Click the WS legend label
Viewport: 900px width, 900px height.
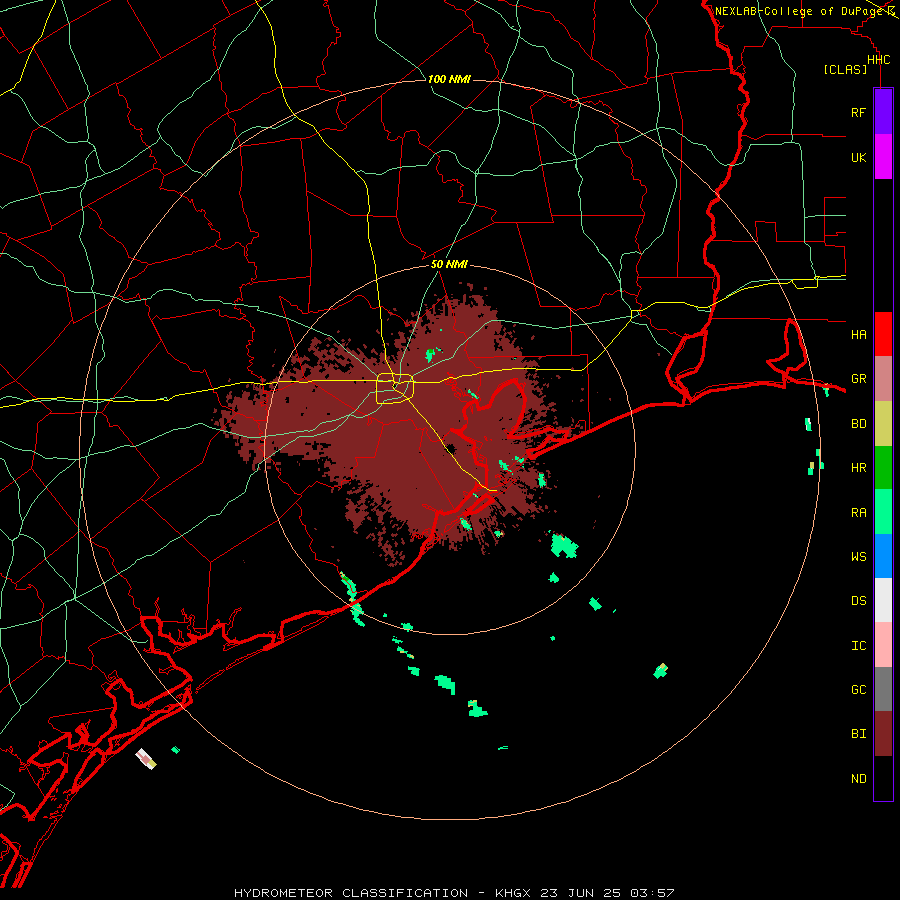point(858,557)
